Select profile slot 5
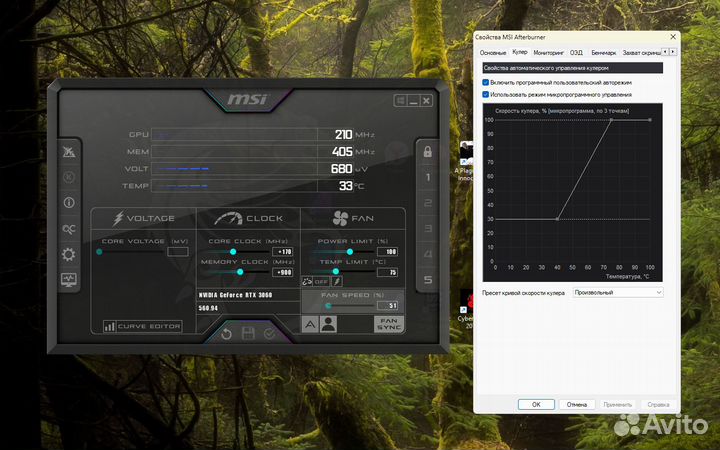720x450 pixels. click(x=428, y=279)
